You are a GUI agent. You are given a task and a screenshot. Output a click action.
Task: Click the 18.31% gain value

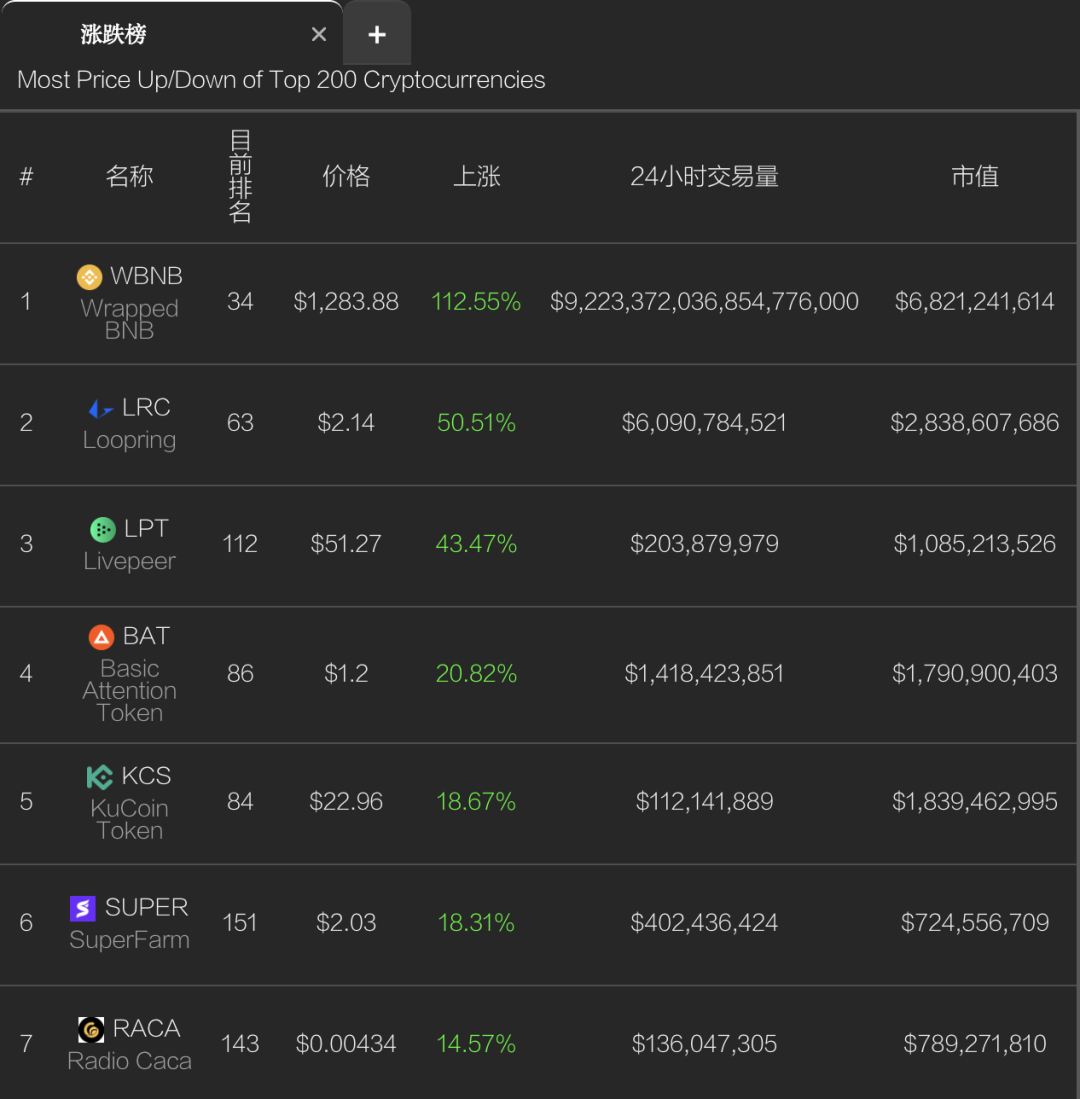tap(477, 924)
